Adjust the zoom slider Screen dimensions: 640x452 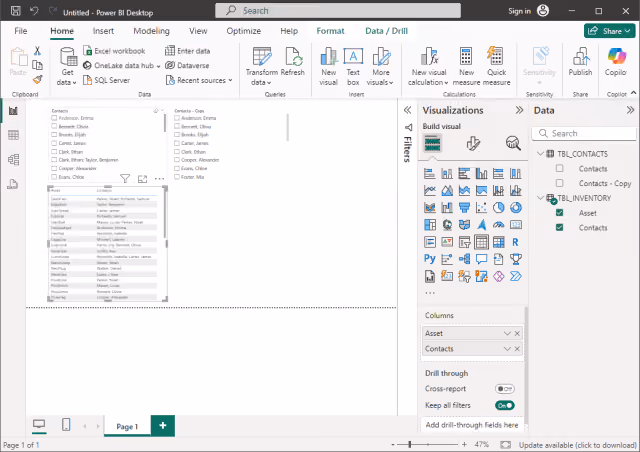coord(409,444)
